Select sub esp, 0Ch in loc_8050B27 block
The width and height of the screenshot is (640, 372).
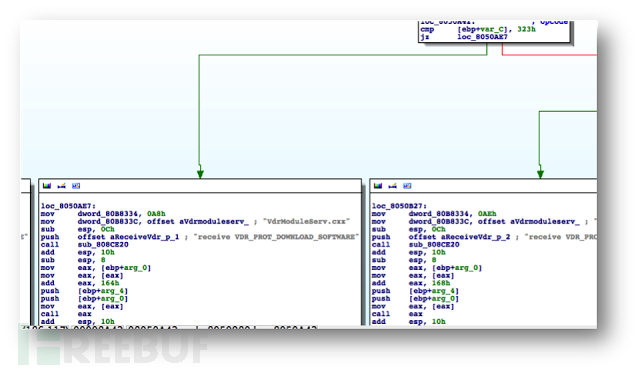tap(409, 229)
